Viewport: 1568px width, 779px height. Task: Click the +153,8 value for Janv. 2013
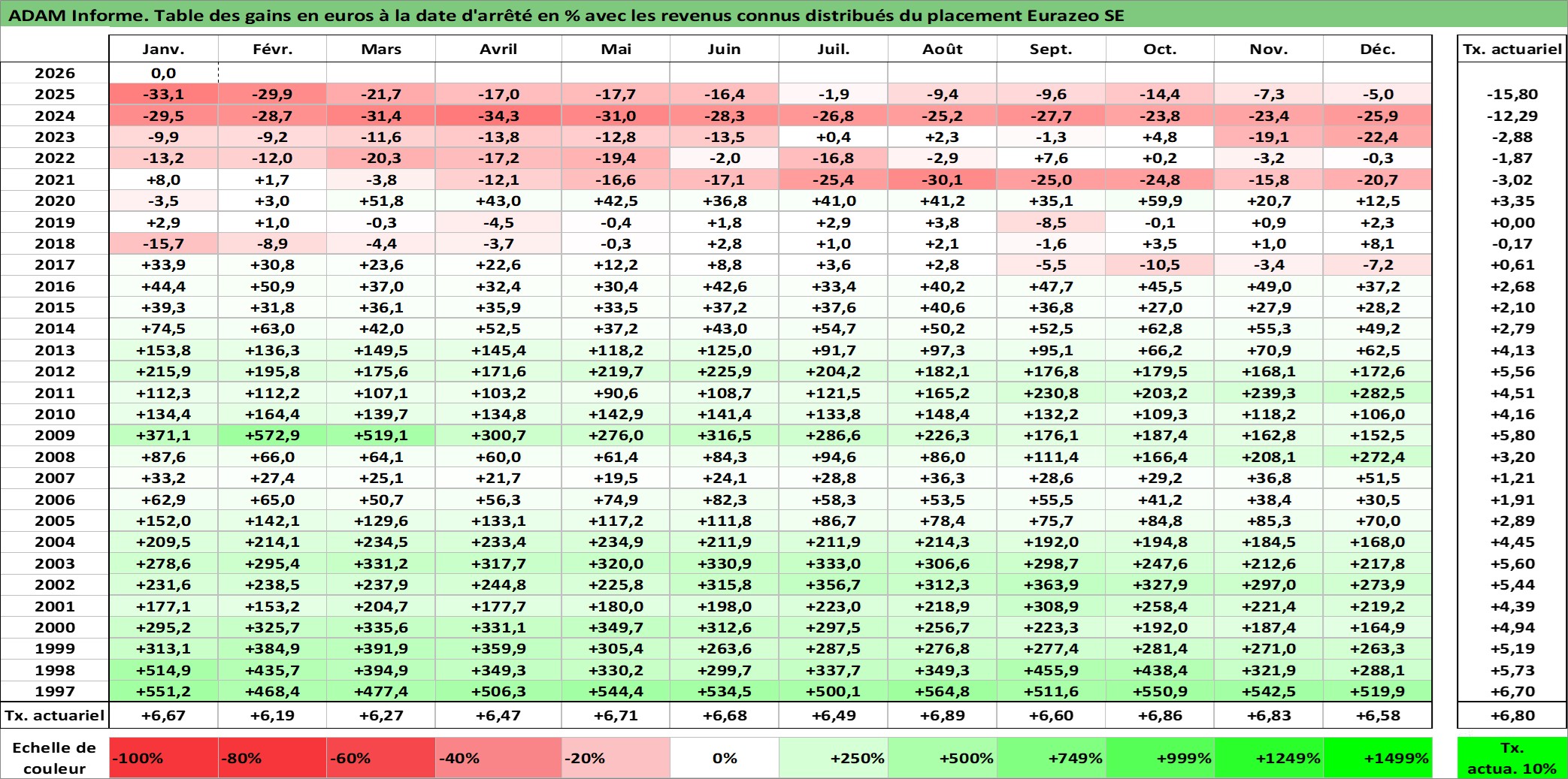pos(164,350)
